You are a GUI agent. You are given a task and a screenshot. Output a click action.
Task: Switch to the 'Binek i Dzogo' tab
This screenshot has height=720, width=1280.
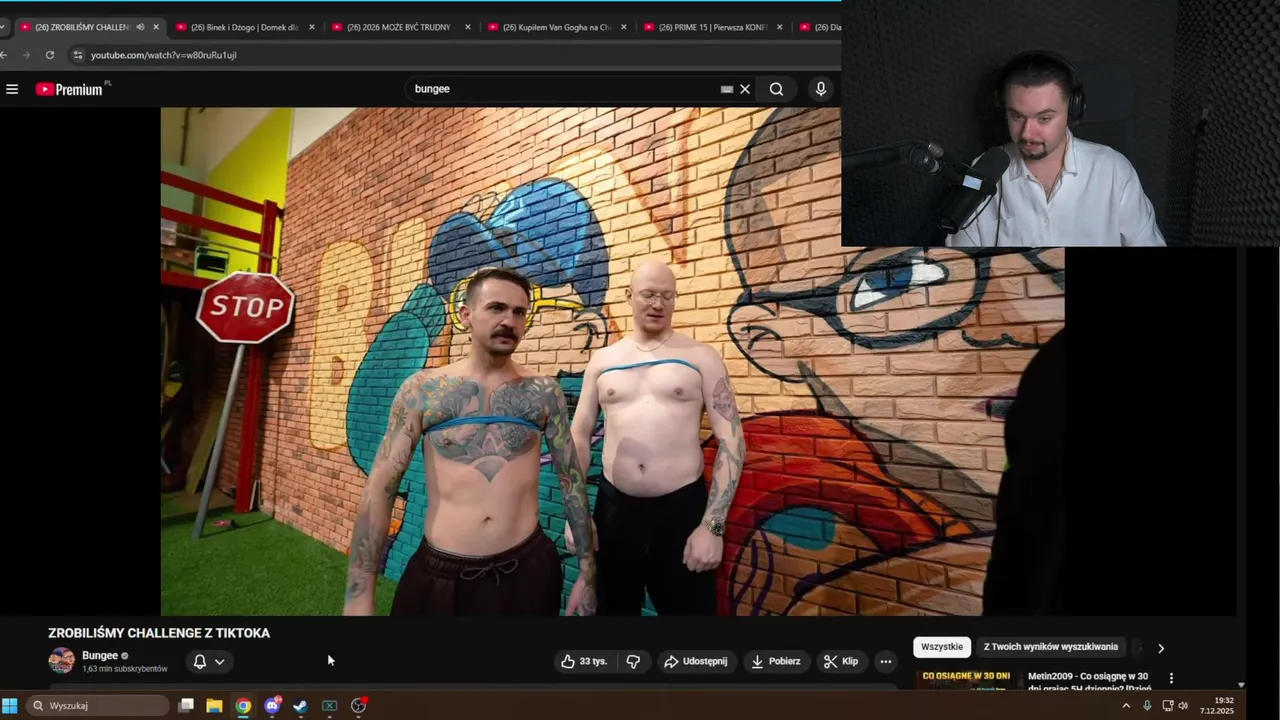coord(244,27)
